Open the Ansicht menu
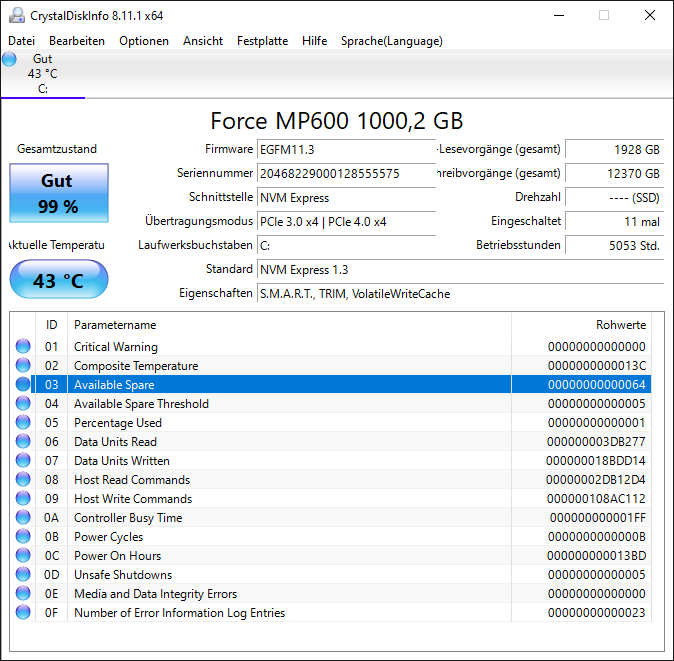This screenshot has height=661, width=674. [x=203, y=41]
